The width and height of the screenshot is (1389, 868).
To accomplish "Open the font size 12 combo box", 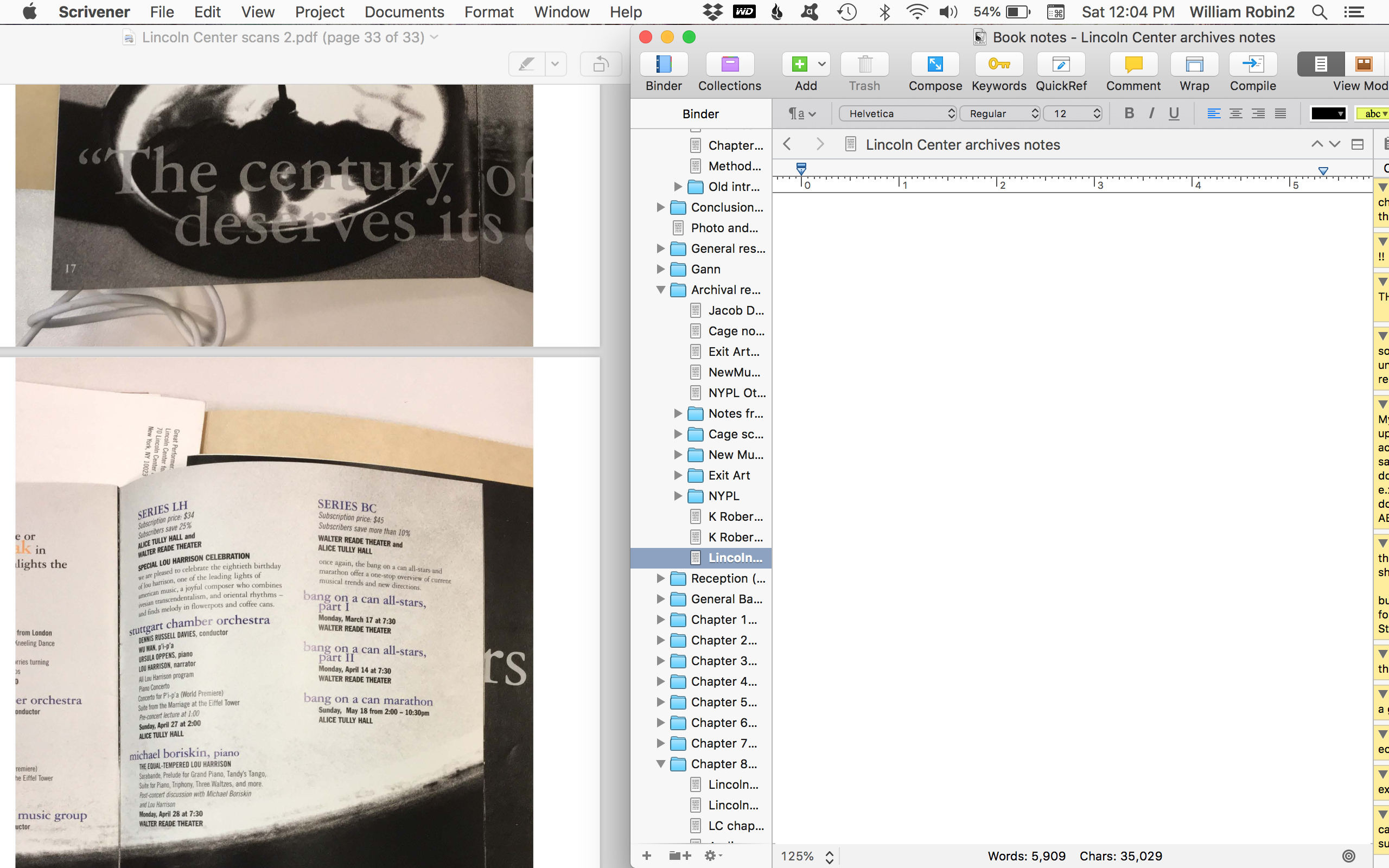I will 1072,114.
